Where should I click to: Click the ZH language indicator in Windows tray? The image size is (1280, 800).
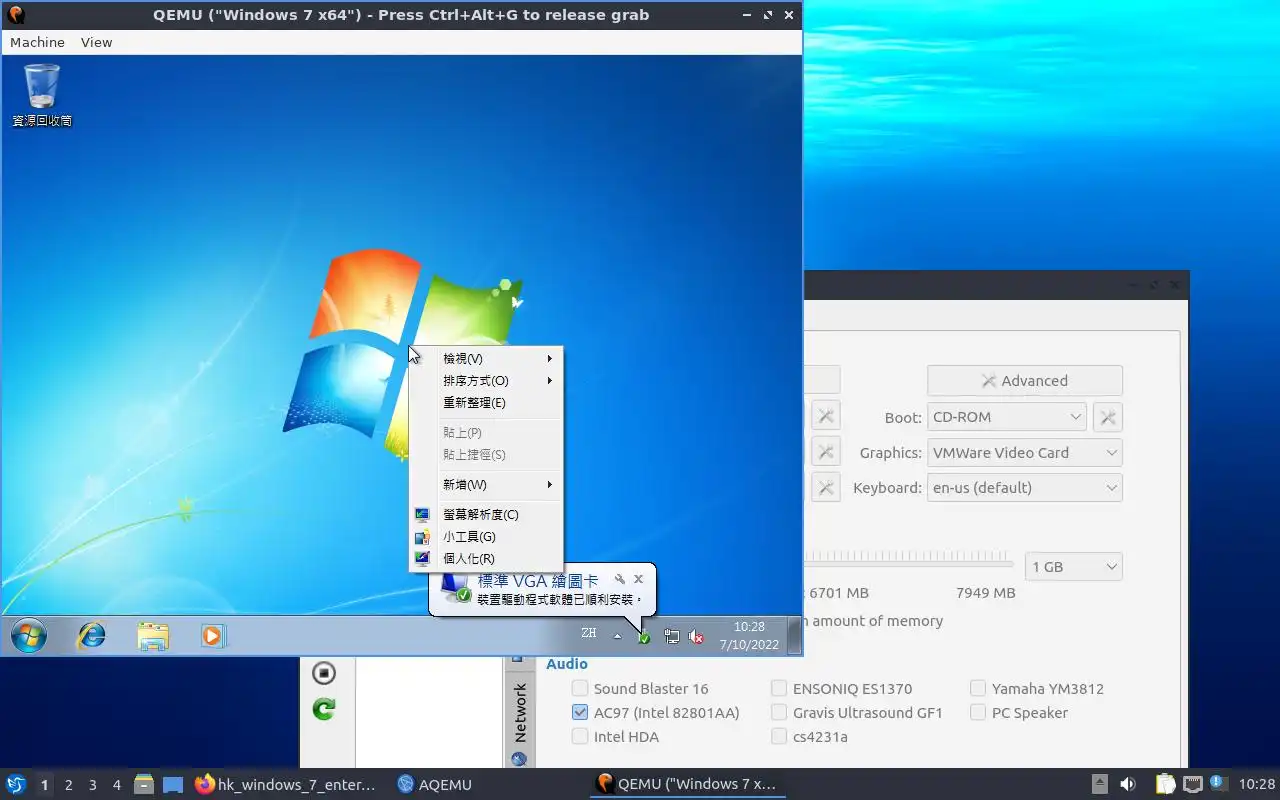[x=589, y=633]
